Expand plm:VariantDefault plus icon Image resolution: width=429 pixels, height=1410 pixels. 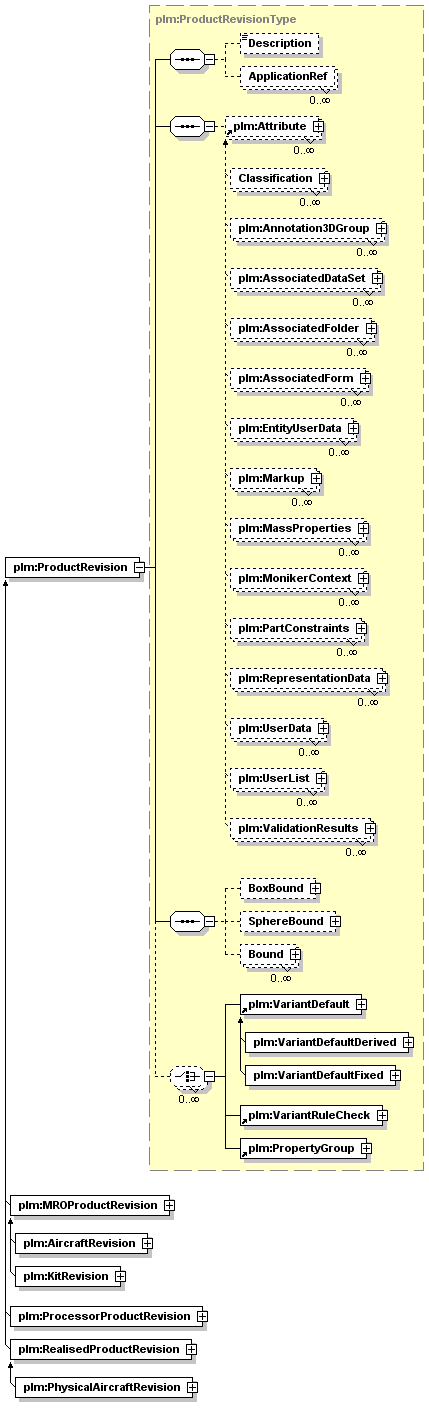(x=362, y=1004)
